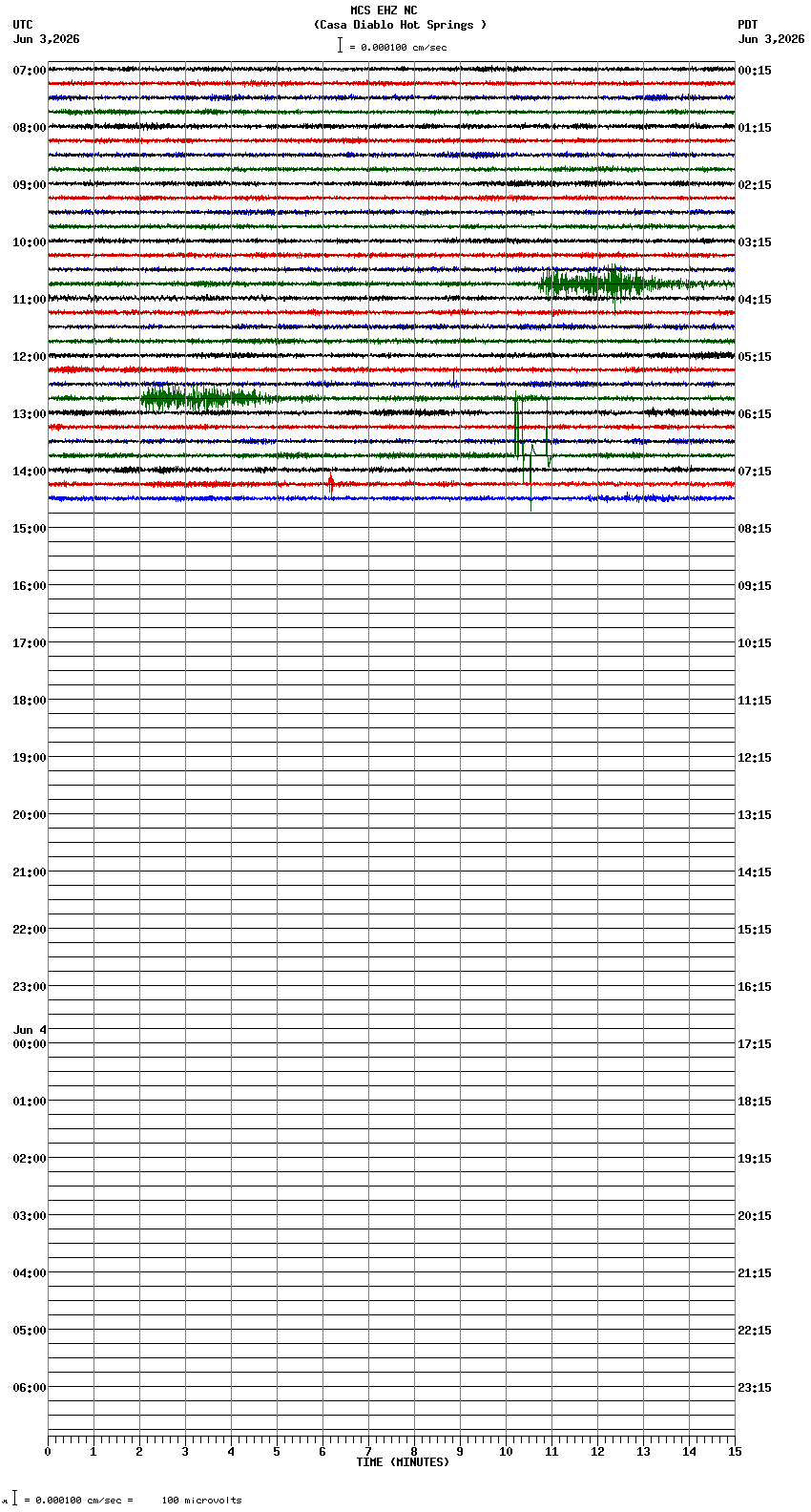Click the 18:00 UTC time label

click(x=30, y=701)
